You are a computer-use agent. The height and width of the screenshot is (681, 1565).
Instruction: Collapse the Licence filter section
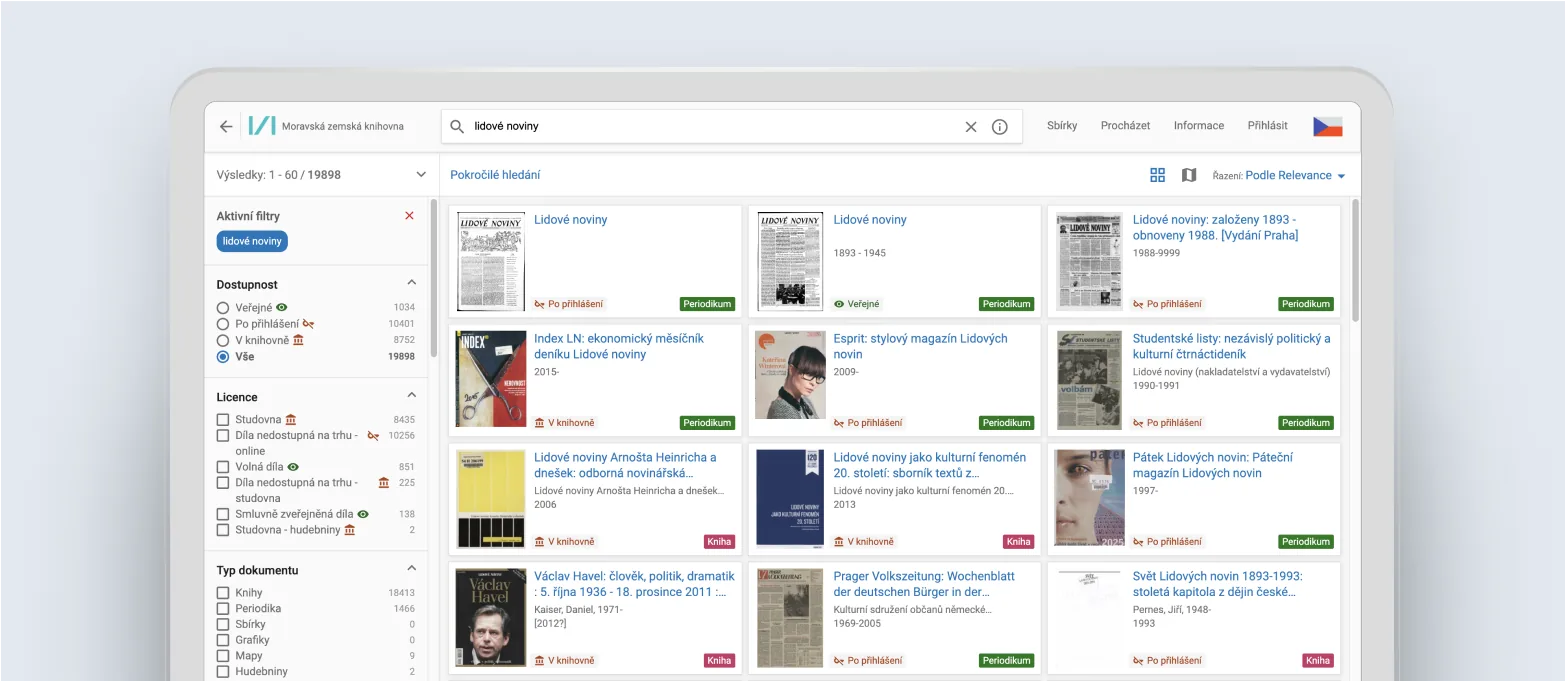pyautogui.click(x=411, y=396)
